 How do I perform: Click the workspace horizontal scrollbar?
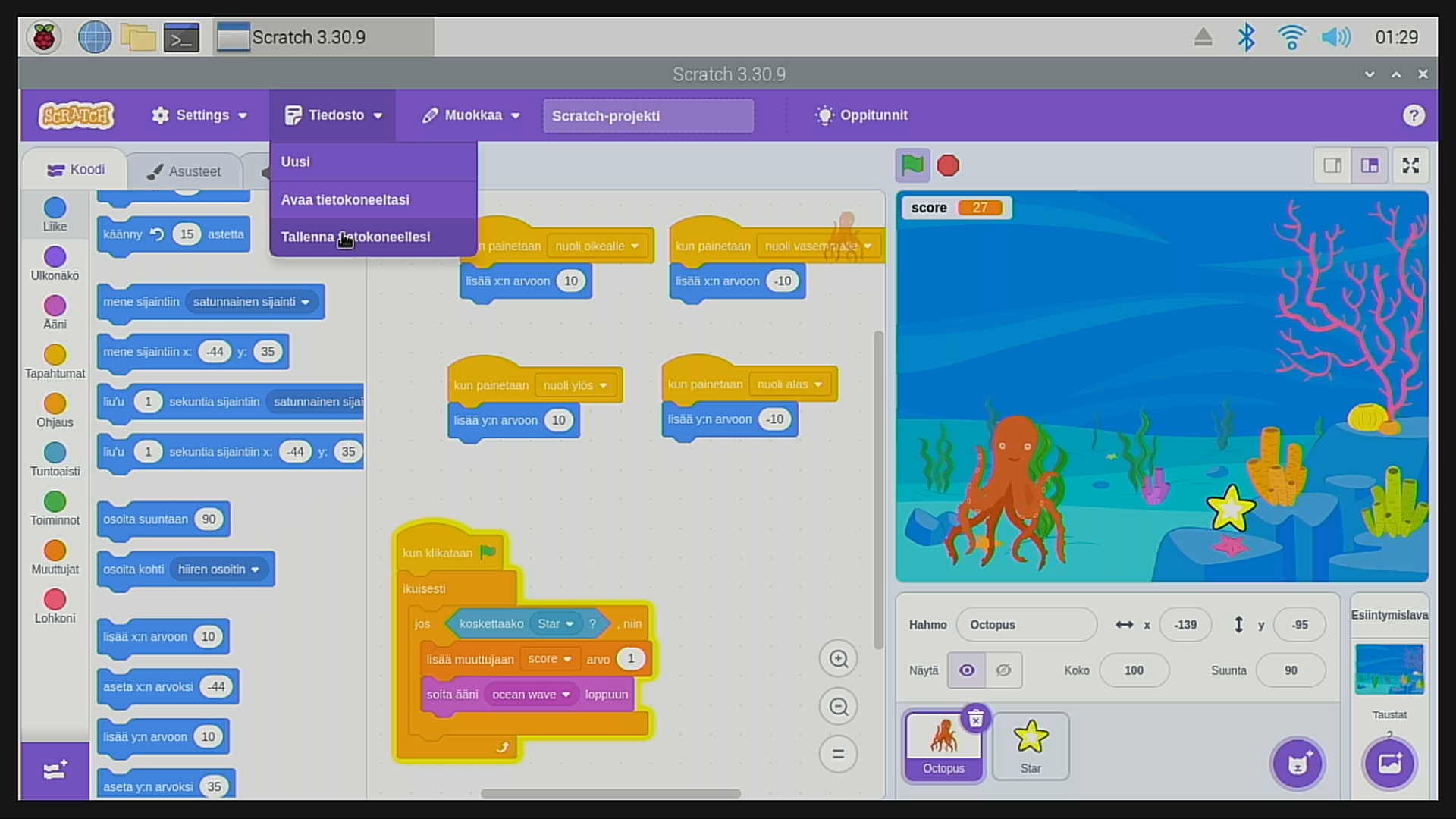[610, 793]
